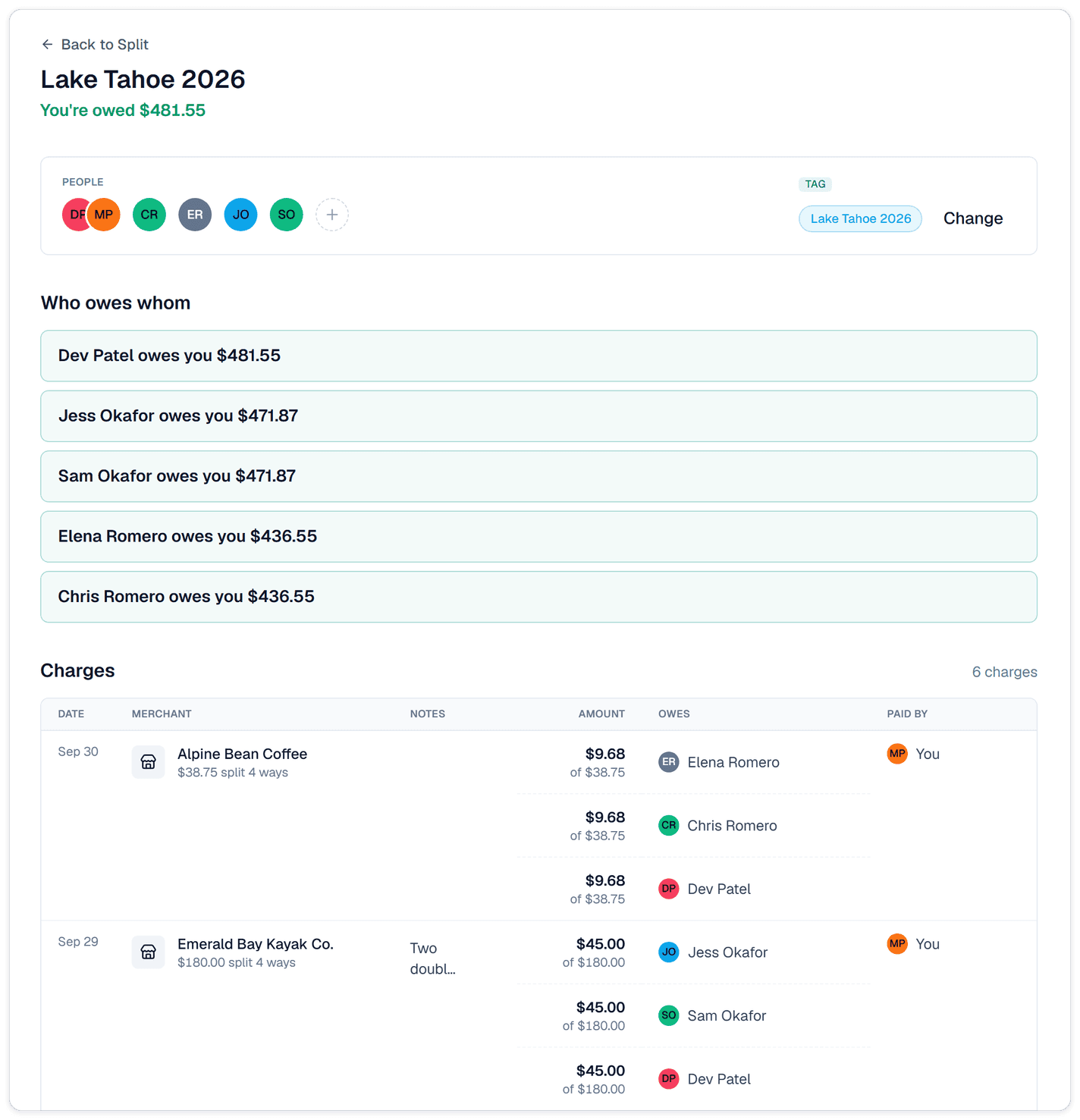The width and height of the screenshot is (1080, 1120).
Task: Click the $45.00 amount for Jess Okafor
Action: click(601, 944)
